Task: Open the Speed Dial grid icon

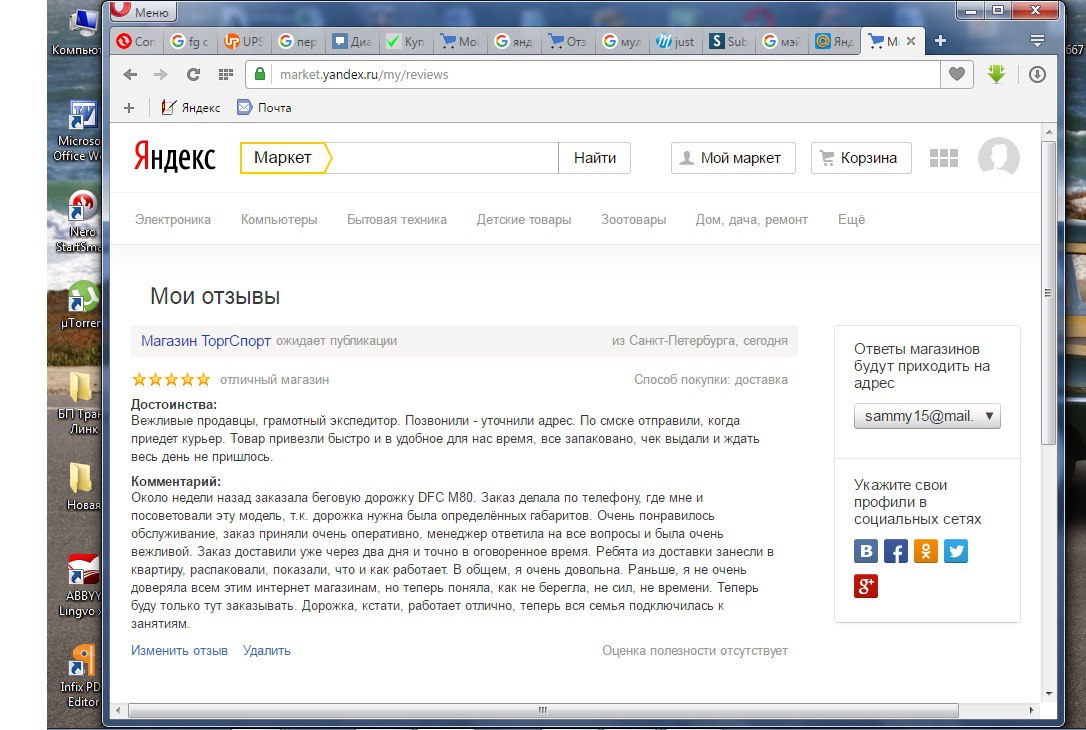Action: tap(226, 74)
